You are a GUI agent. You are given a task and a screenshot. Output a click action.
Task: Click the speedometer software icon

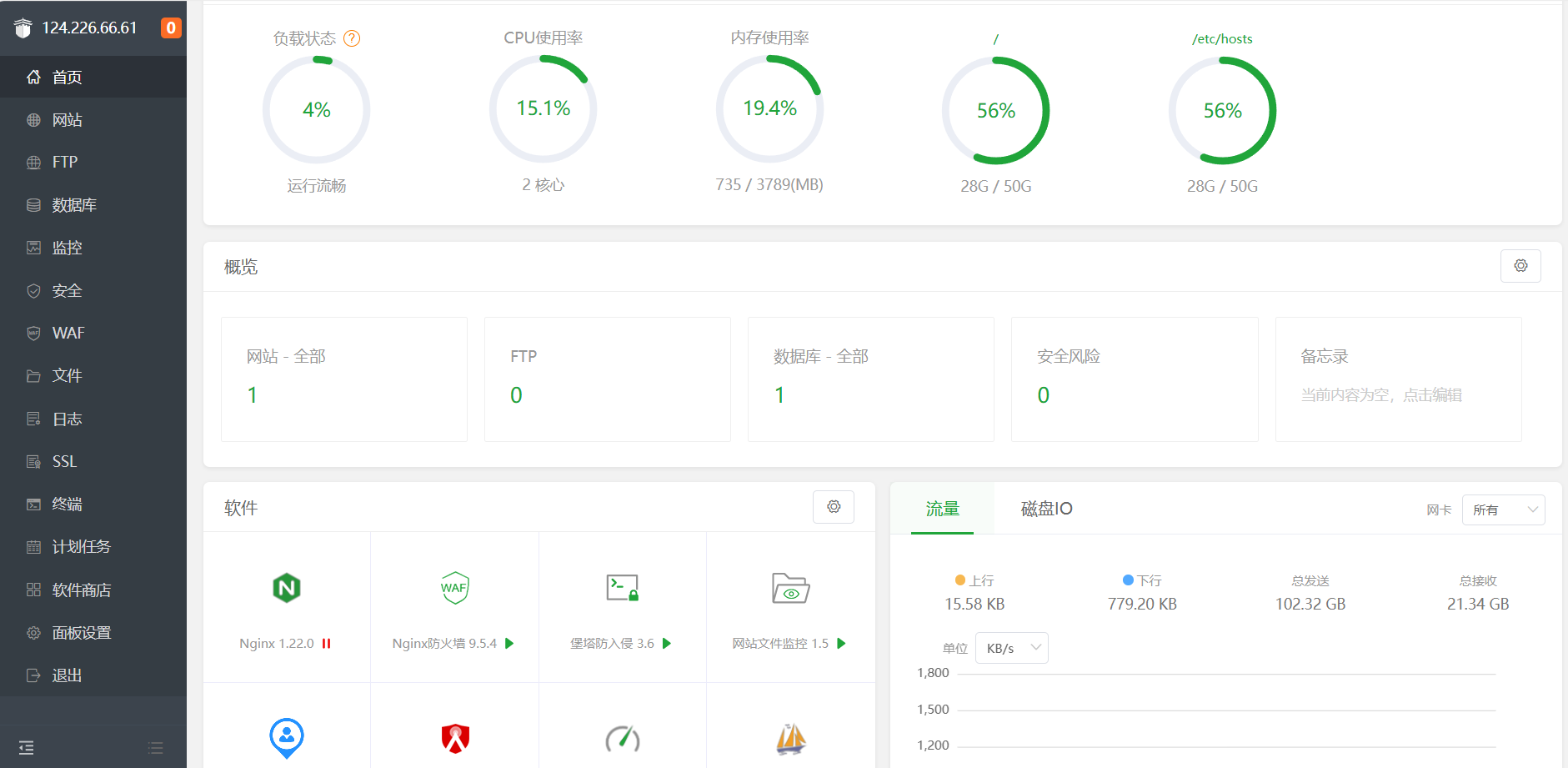click(623, 739)
